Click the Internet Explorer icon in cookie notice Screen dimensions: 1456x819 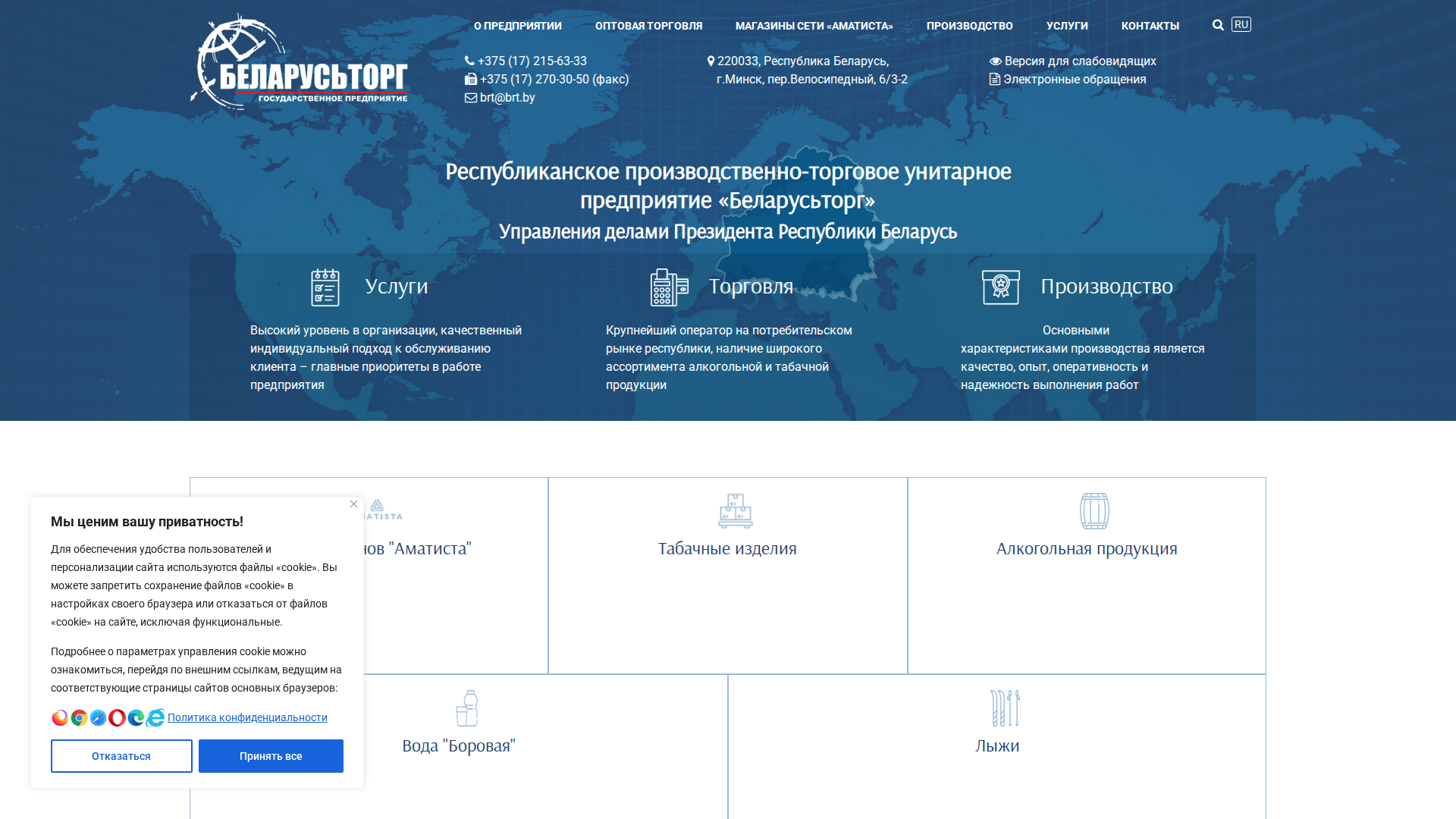pyautogui.click(x=155, y=717)
